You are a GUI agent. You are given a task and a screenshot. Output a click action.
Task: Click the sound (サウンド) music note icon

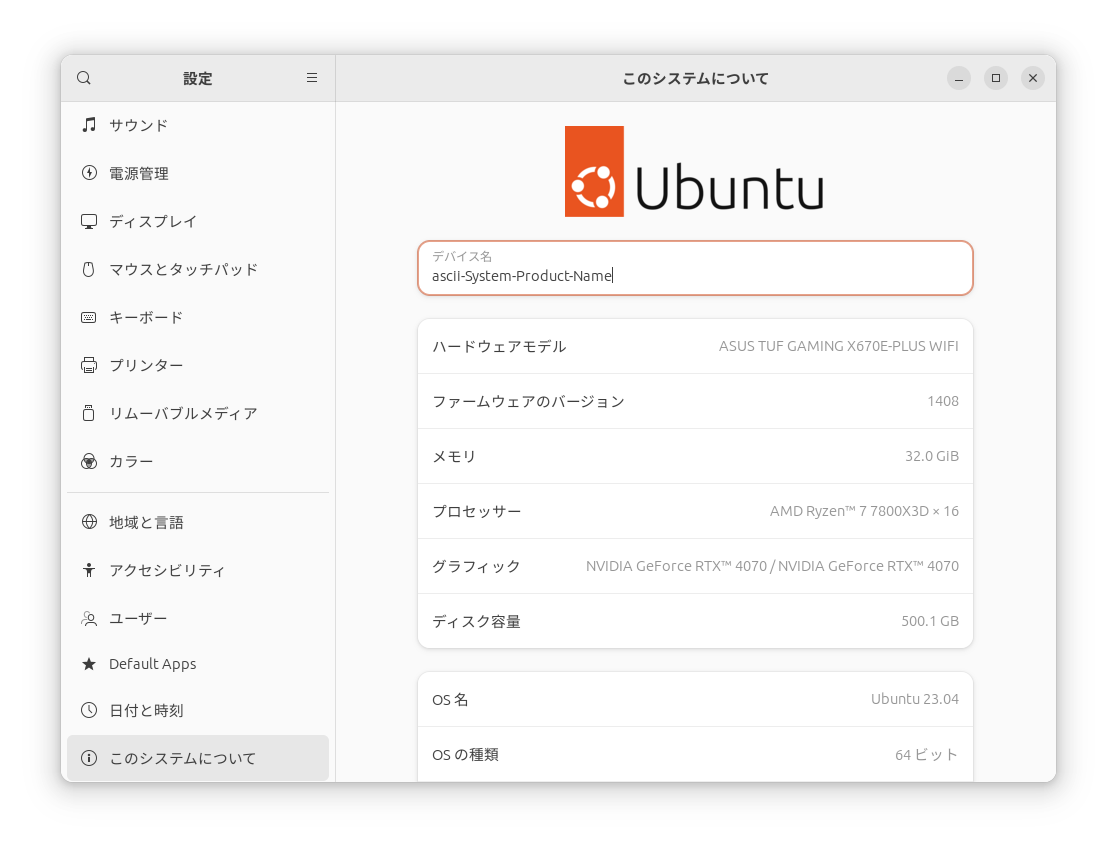89,125
